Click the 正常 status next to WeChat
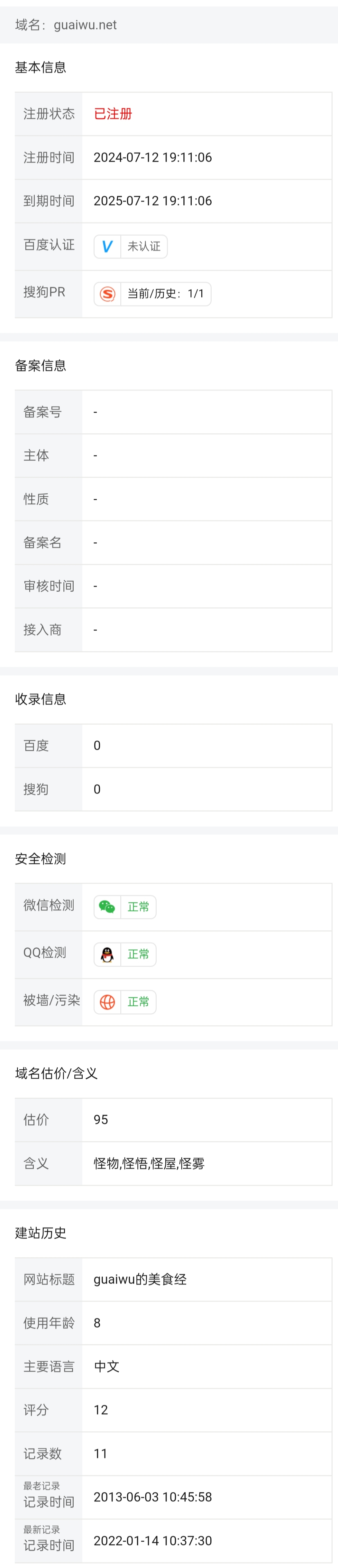Viewport: 338px width, 1568px height. 139,907
